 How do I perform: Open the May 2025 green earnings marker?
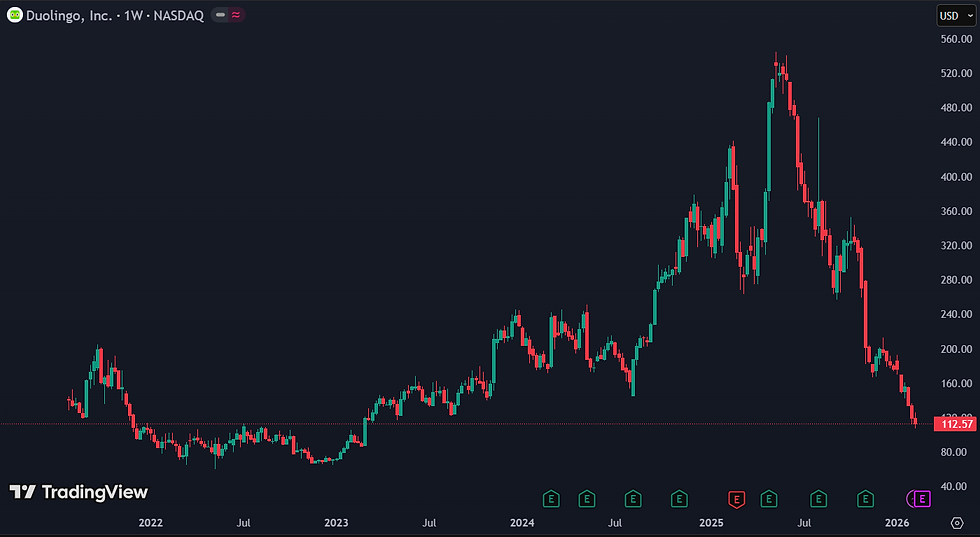pos(769,499)
